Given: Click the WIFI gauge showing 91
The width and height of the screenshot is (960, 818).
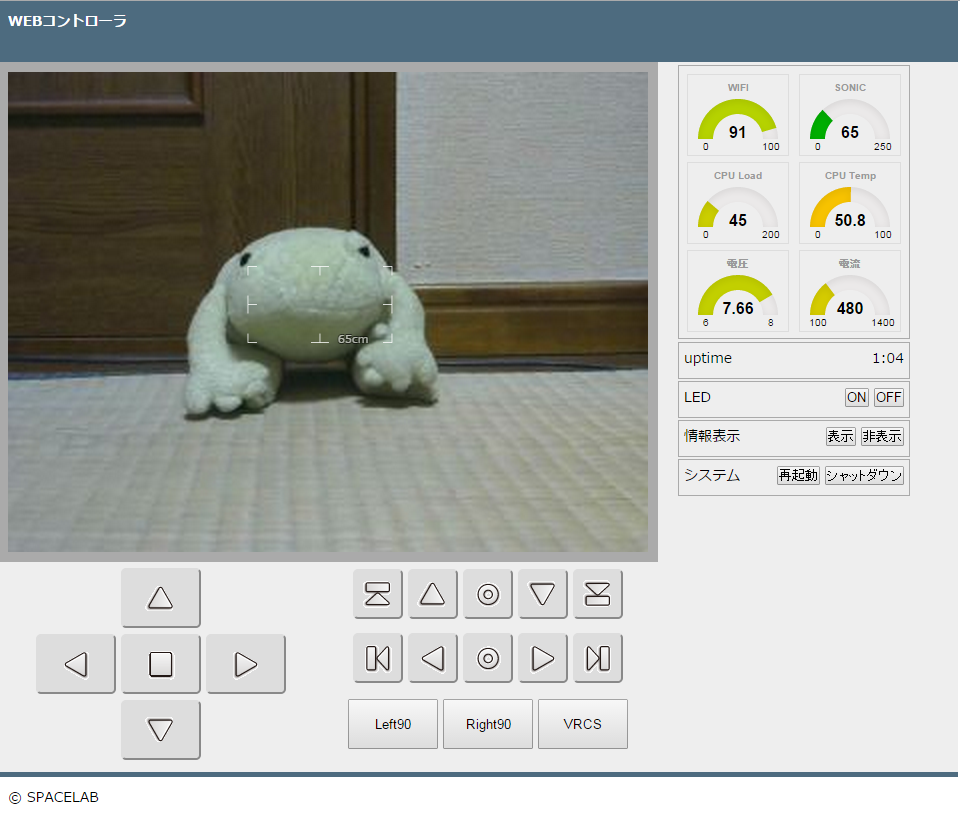Looking at the screenshot, I should click(738, 115).
